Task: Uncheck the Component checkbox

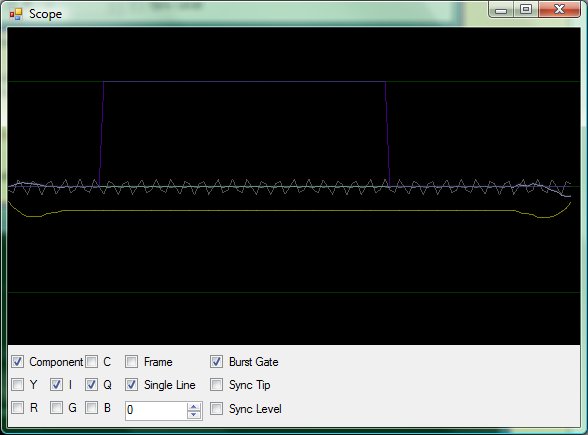Action: pyautogui.click(x=17, y=362)
